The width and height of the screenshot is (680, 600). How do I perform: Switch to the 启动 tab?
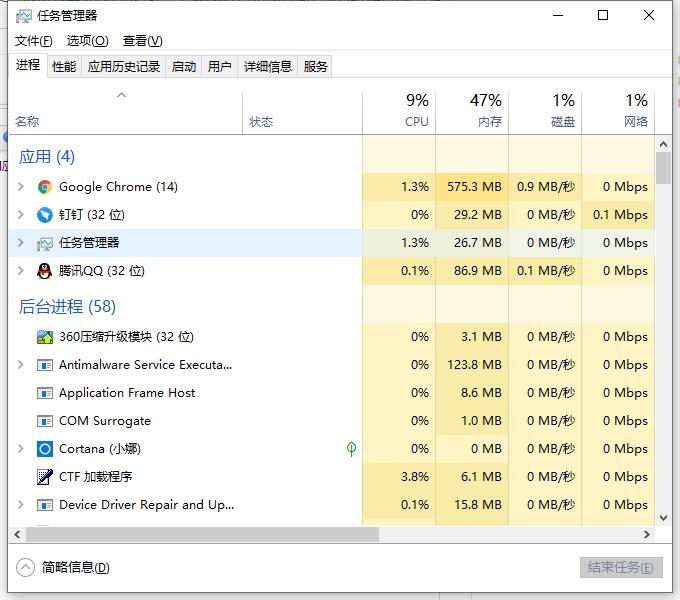coord(184,67)
